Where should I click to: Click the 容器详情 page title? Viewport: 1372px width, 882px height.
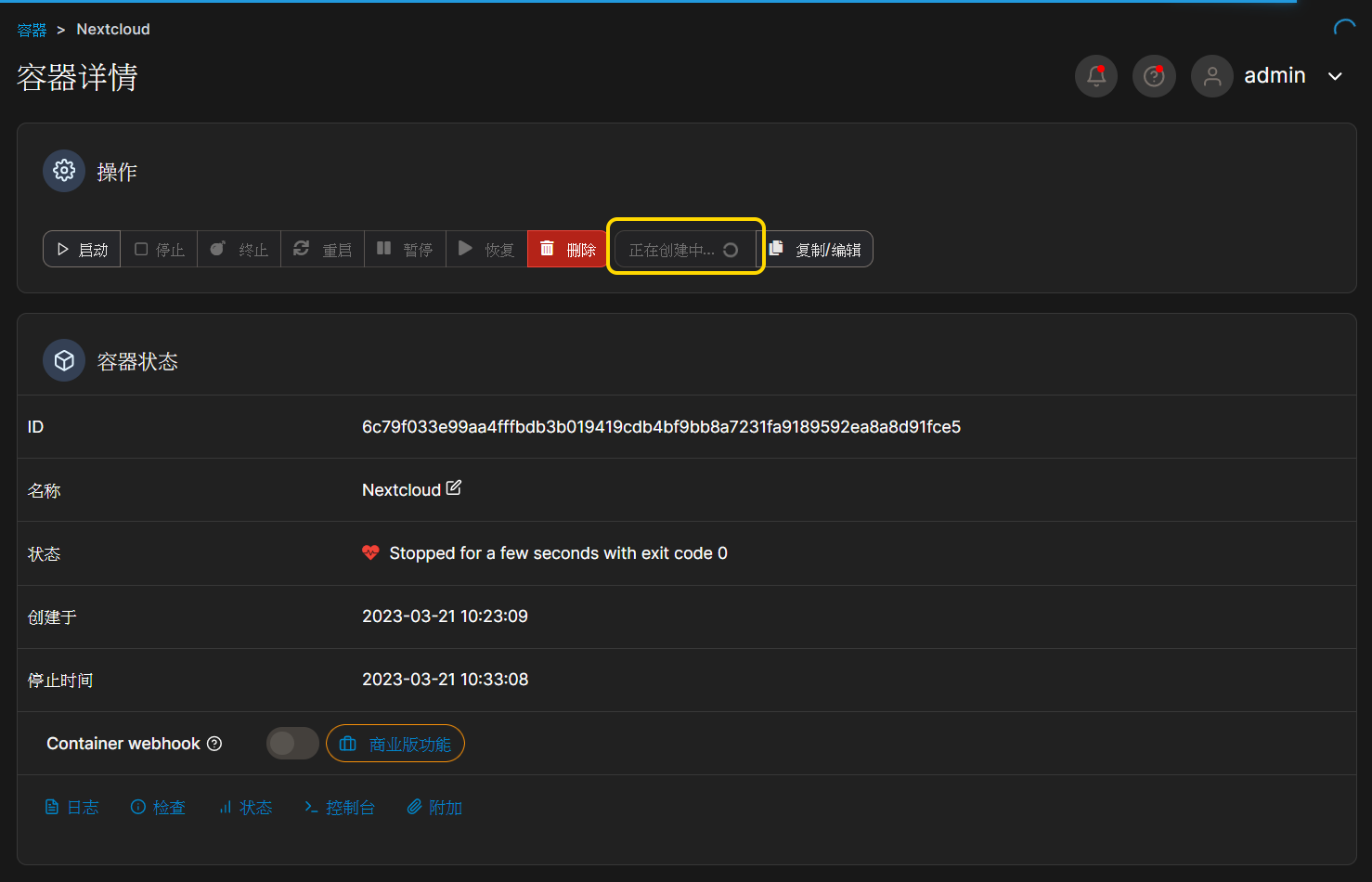point(77,77)
